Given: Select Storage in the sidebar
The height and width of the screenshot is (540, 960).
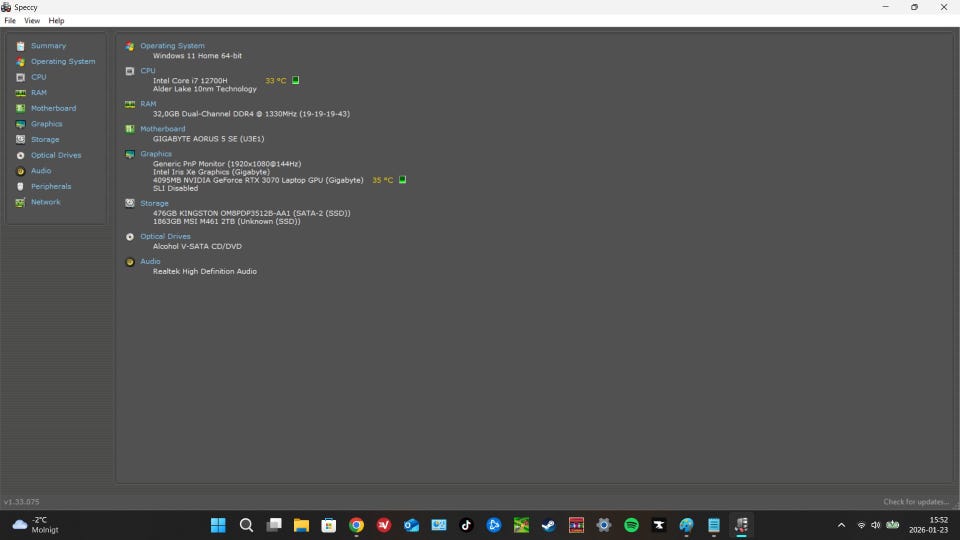Looking at the screenshot, I should tap(45, 140).
